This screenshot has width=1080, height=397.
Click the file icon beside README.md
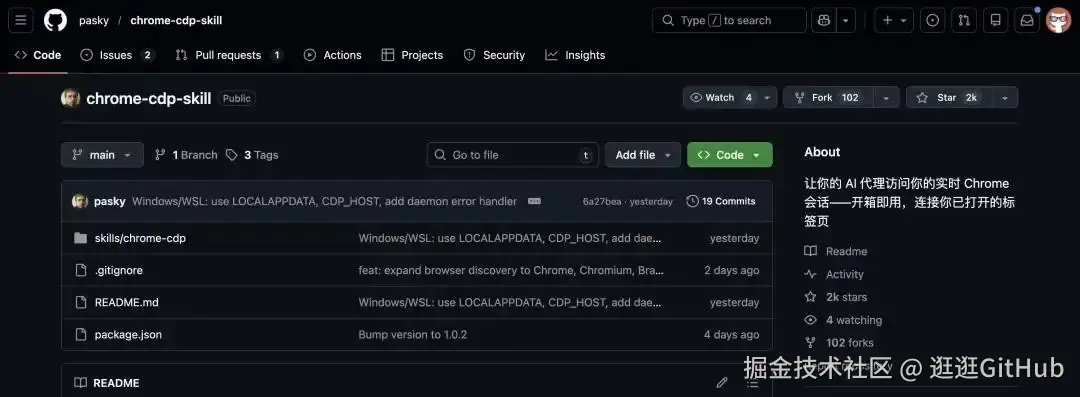pos(81,303)
